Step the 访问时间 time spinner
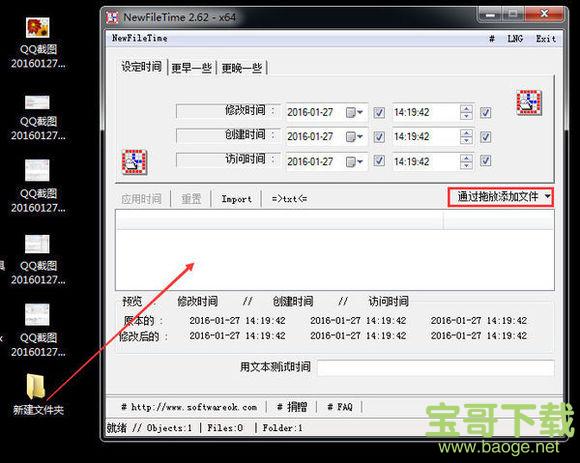 466,162
